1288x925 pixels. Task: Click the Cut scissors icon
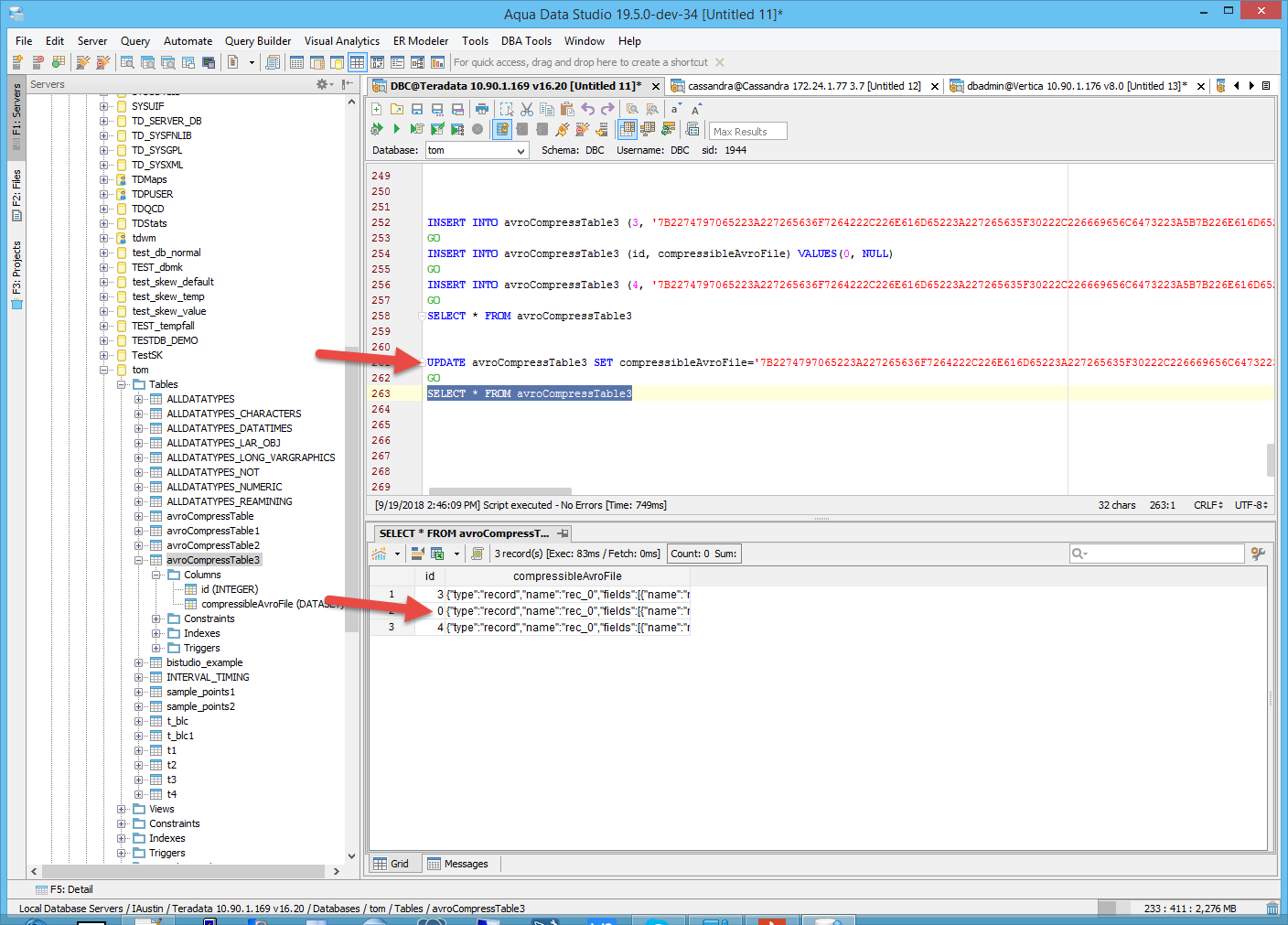tap(527, 109)
